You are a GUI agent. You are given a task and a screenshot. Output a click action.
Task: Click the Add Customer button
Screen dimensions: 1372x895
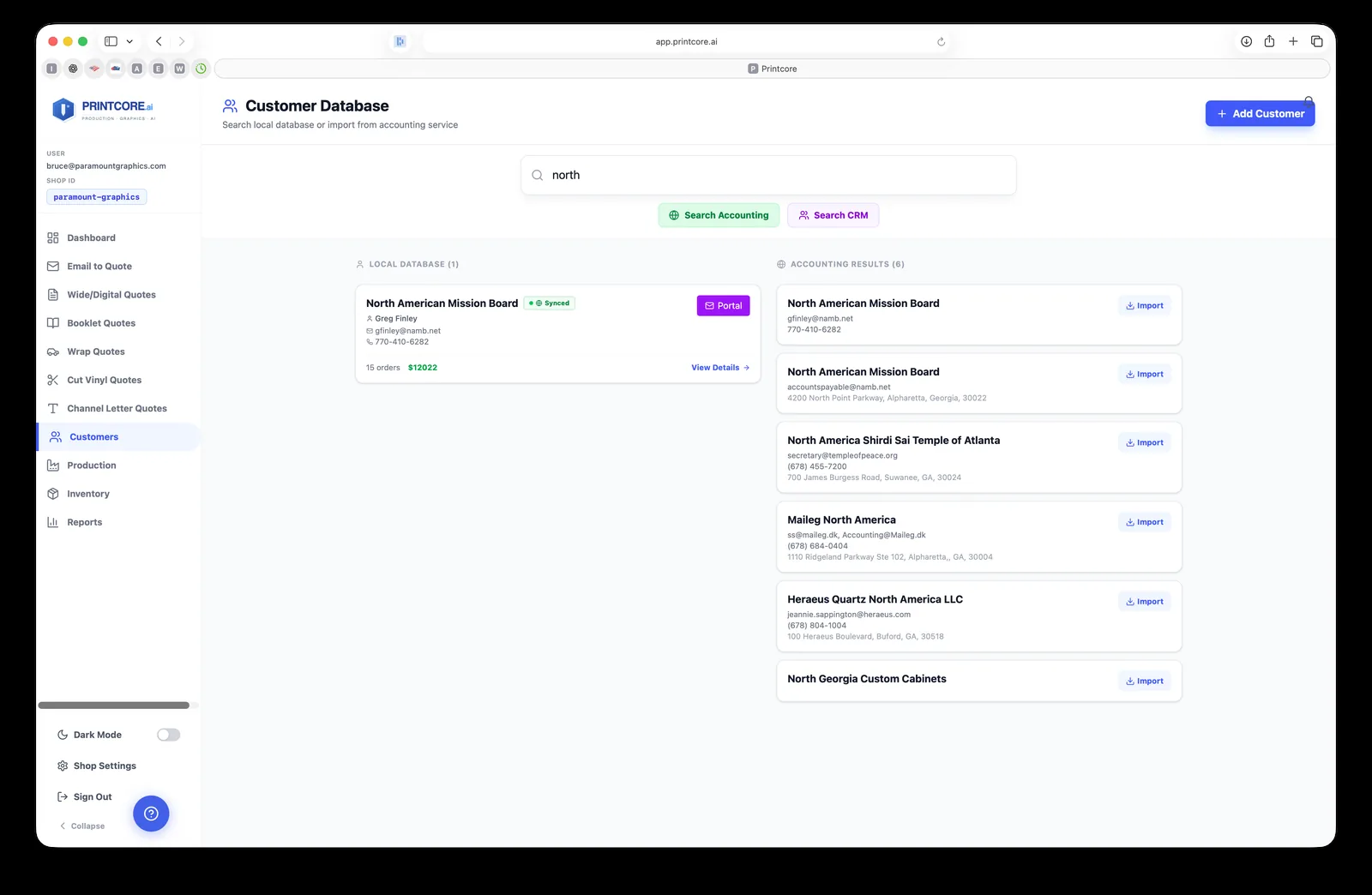[x=1260, y=113]
